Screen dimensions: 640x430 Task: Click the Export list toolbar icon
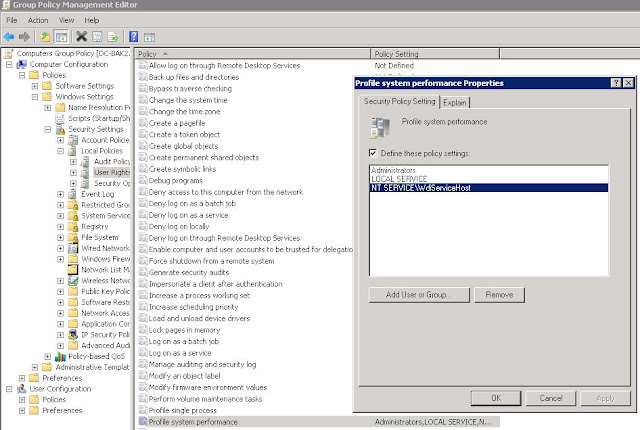[113, 37]
